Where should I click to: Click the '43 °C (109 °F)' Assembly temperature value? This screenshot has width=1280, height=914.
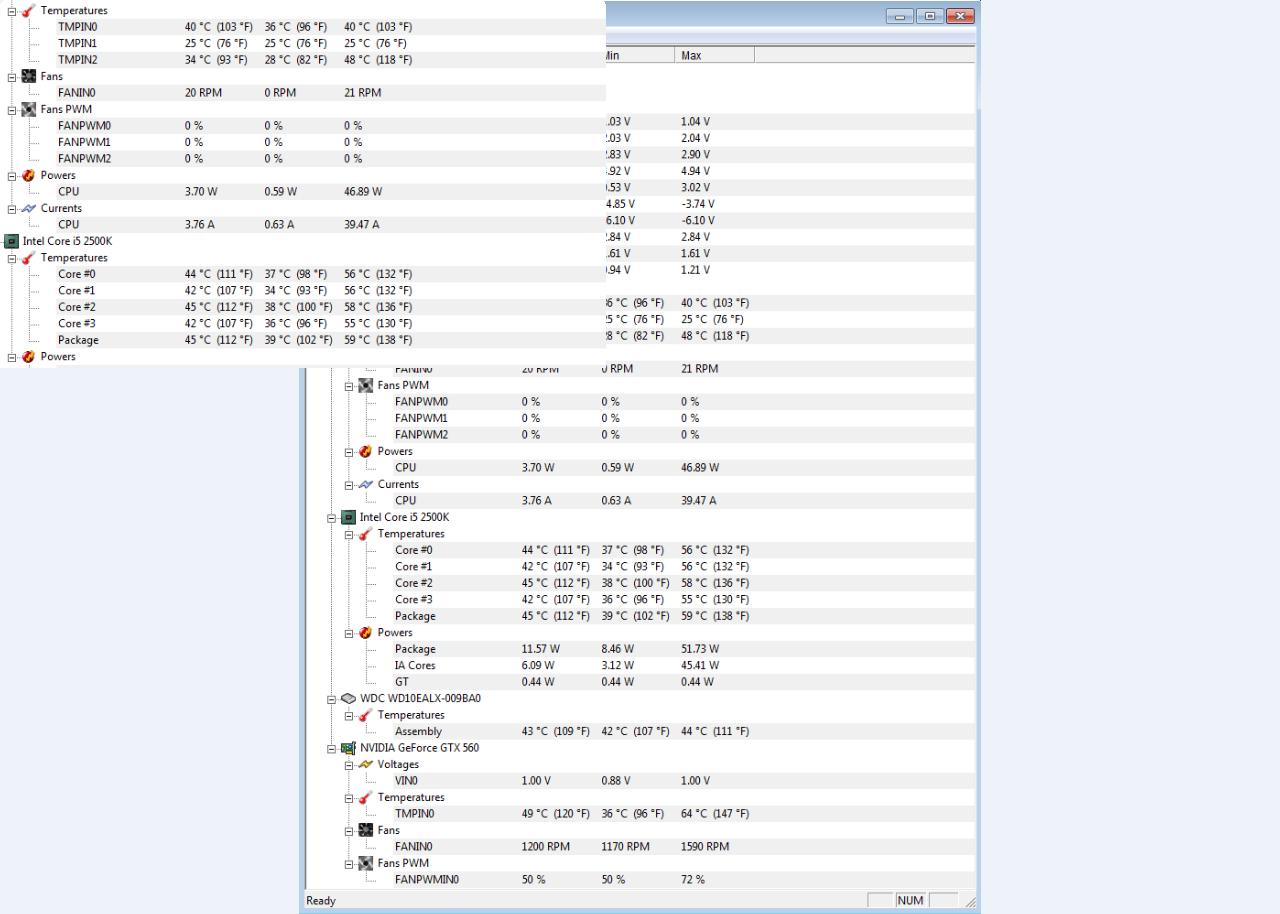point(556,731)
